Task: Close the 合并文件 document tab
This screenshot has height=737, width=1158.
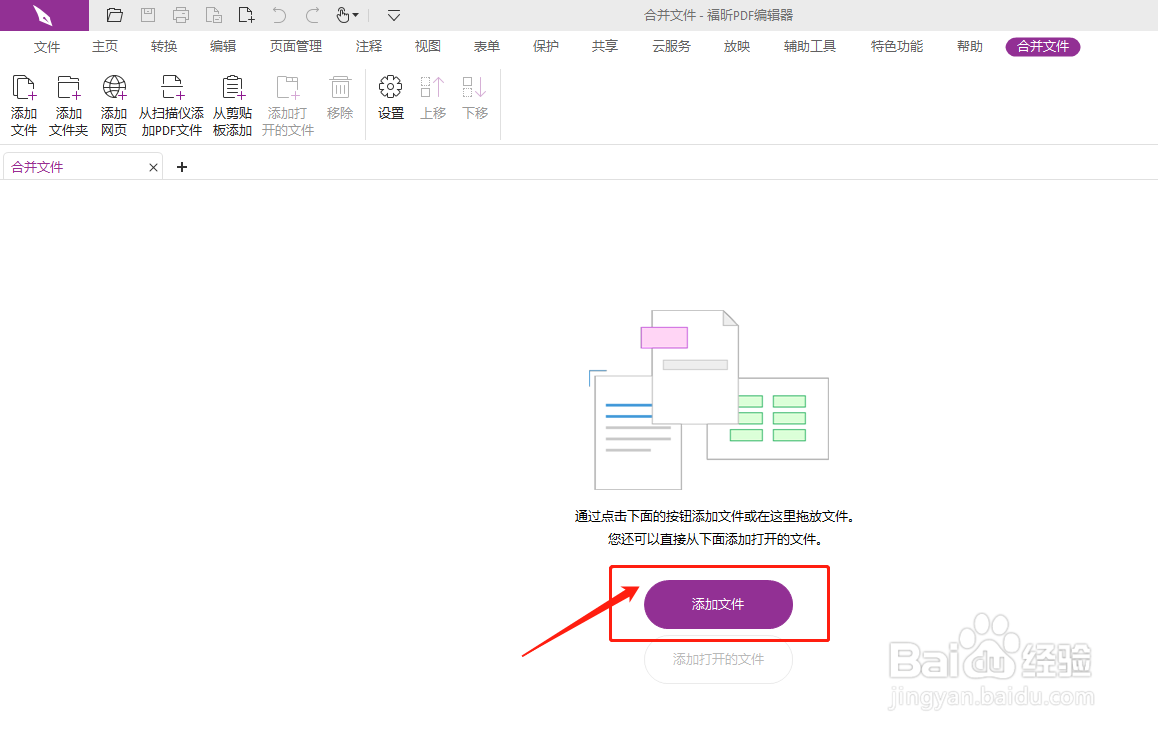Action: (x=154, y=168)
